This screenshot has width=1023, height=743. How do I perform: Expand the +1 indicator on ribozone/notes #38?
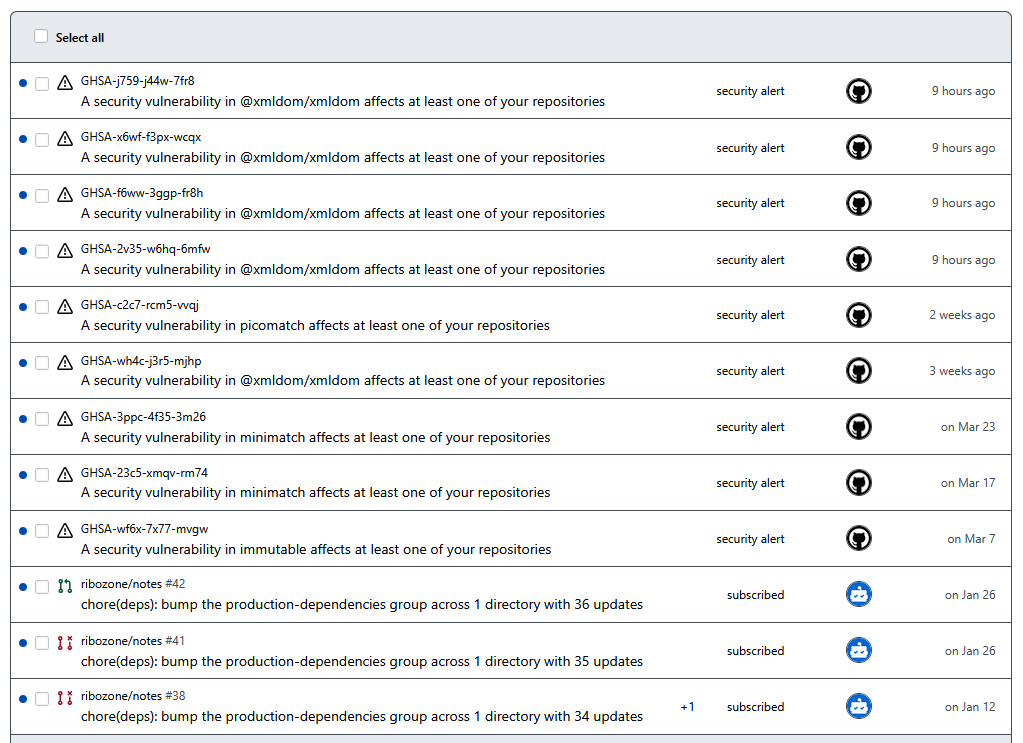click(x=687, y=706)
